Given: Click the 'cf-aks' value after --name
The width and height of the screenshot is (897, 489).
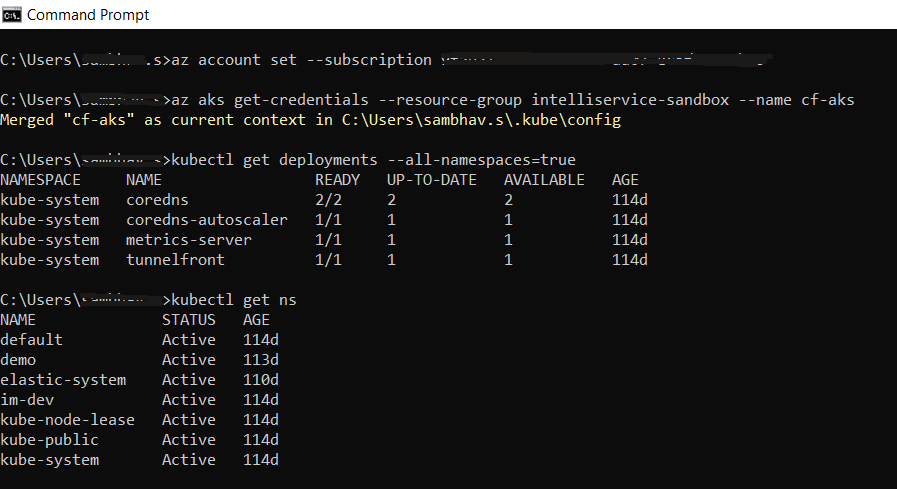Looking at the screenshot, I should (827, 100).
